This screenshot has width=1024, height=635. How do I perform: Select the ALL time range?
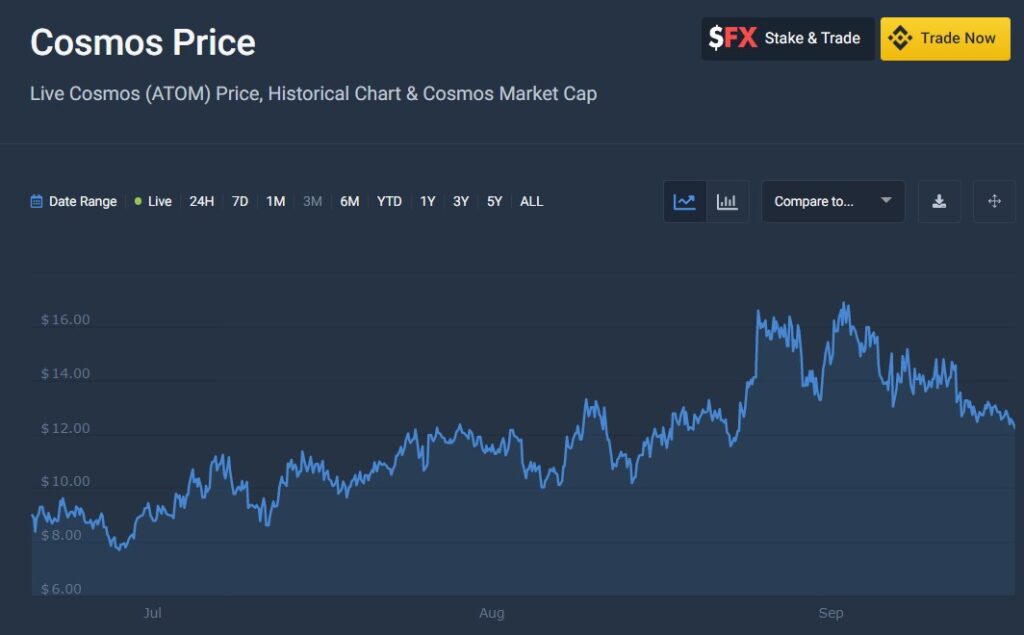pos(532,202)
